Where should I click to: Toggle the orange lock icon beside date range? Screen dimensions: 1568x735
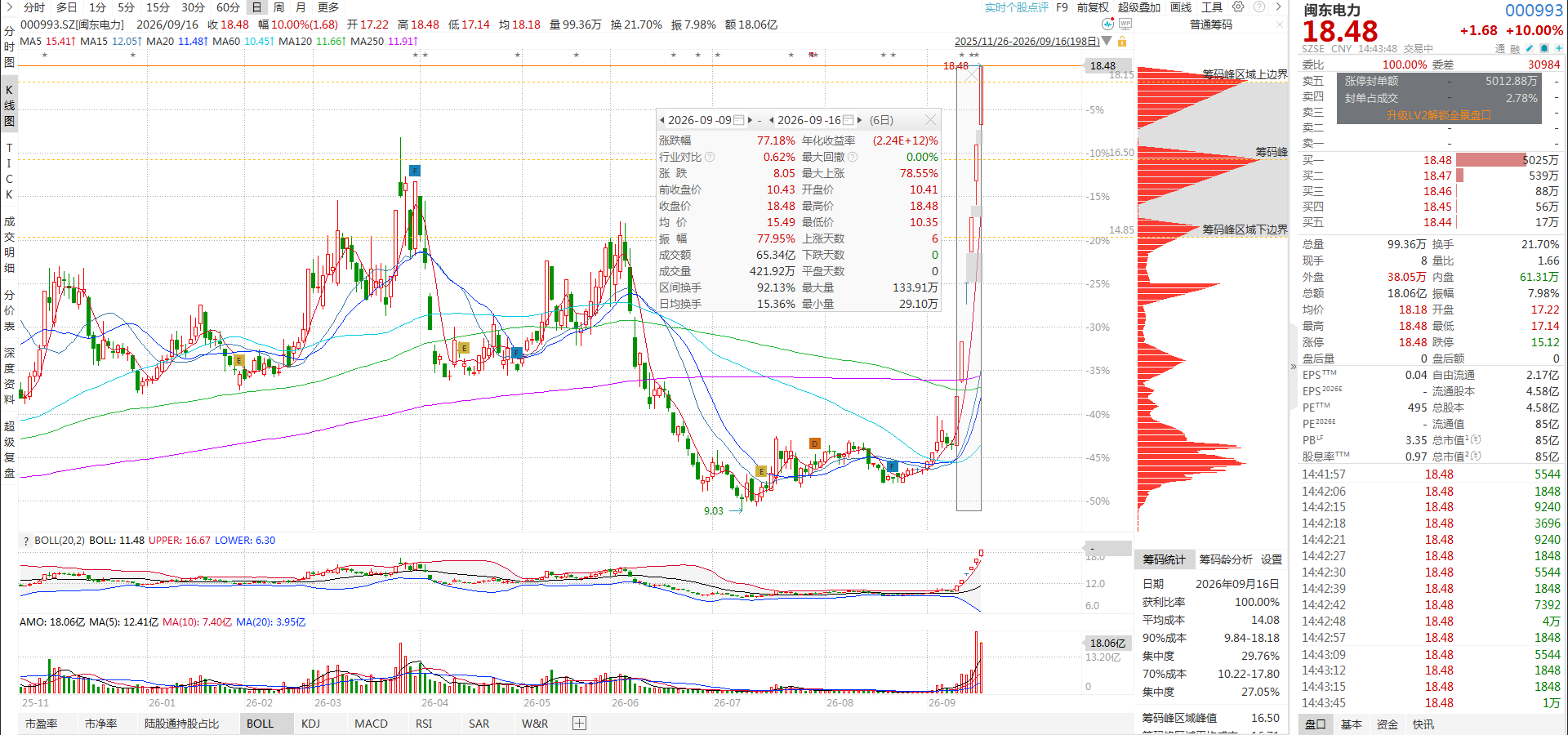pos(1122,41)
